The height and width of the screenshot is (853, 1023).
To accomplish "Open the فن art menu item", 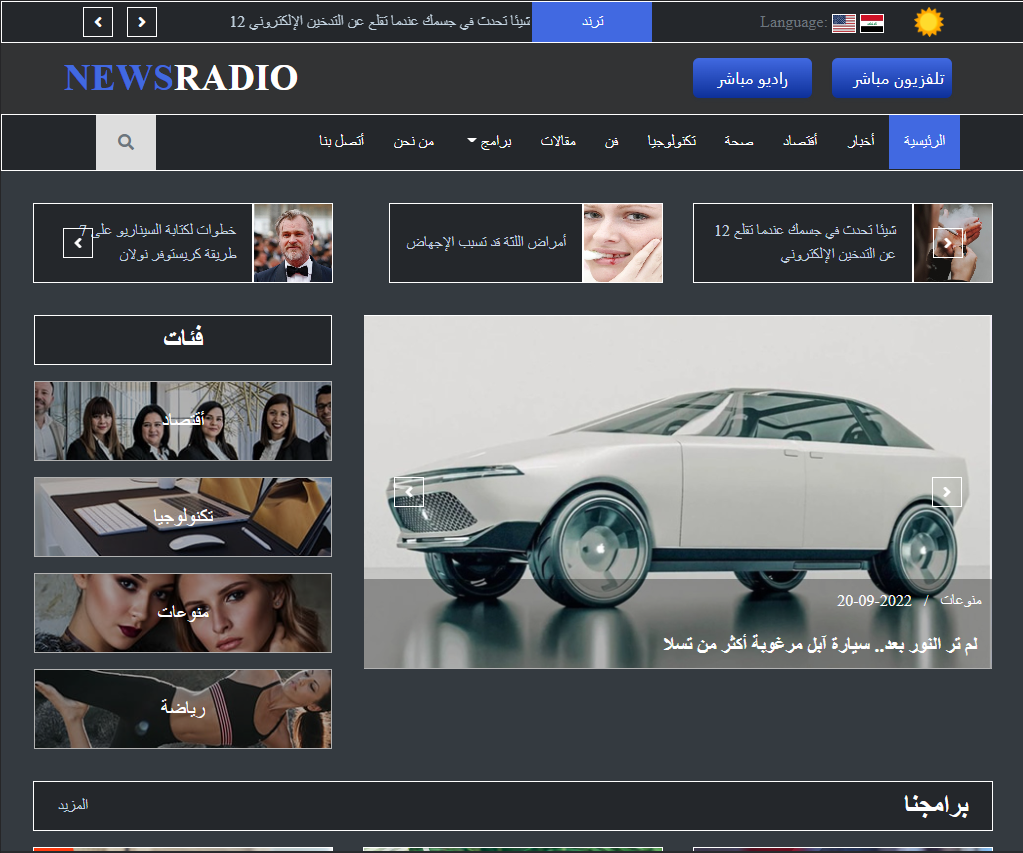I will 611,142.
